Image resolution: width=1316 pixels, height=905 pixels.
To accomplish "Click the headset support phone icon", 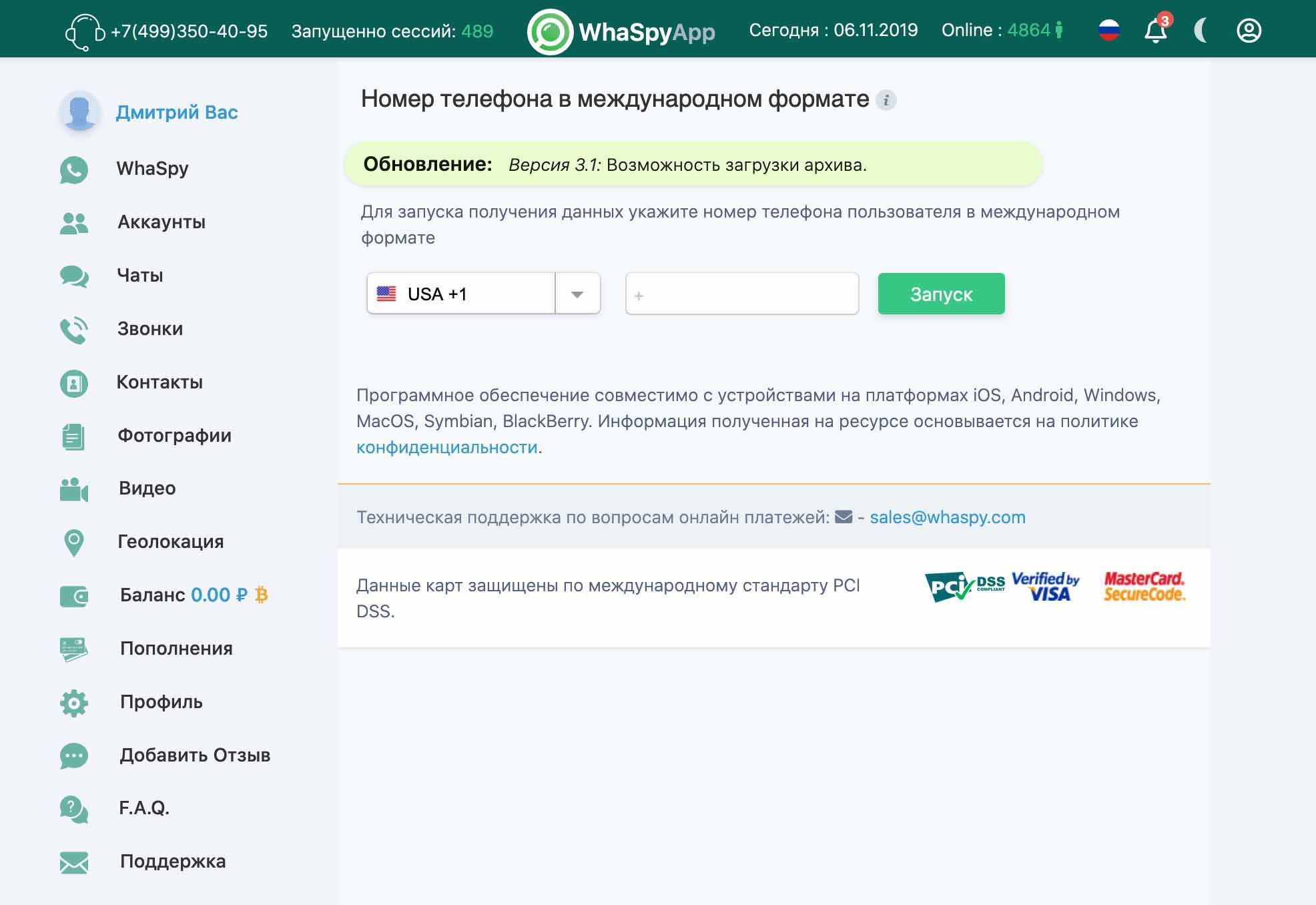I will [85, 32].
